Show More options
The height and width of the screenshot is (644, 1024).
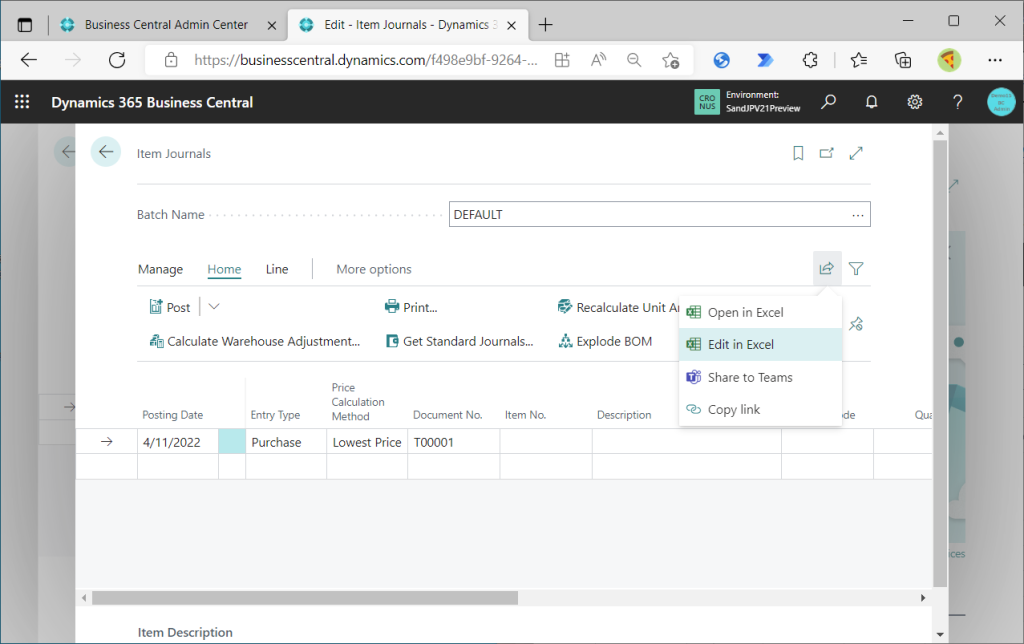(x=374, y=269)
